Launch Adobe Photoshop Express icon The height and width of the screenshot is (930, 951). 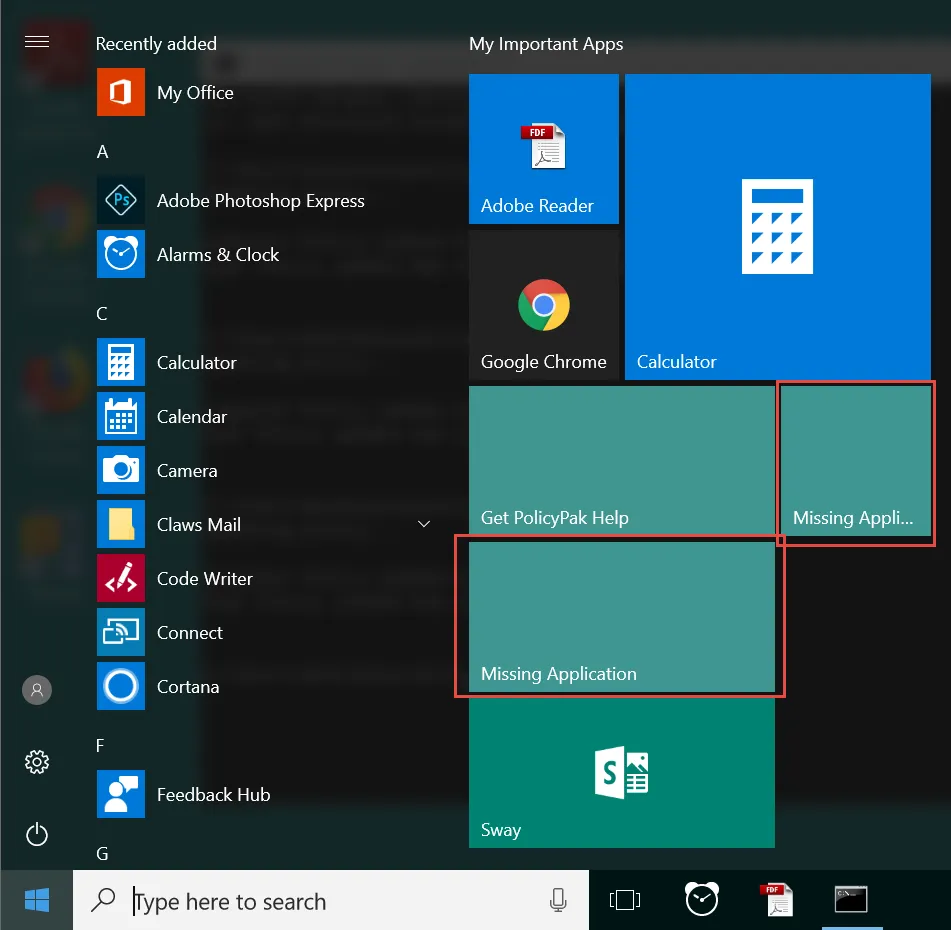click(121, 200)
